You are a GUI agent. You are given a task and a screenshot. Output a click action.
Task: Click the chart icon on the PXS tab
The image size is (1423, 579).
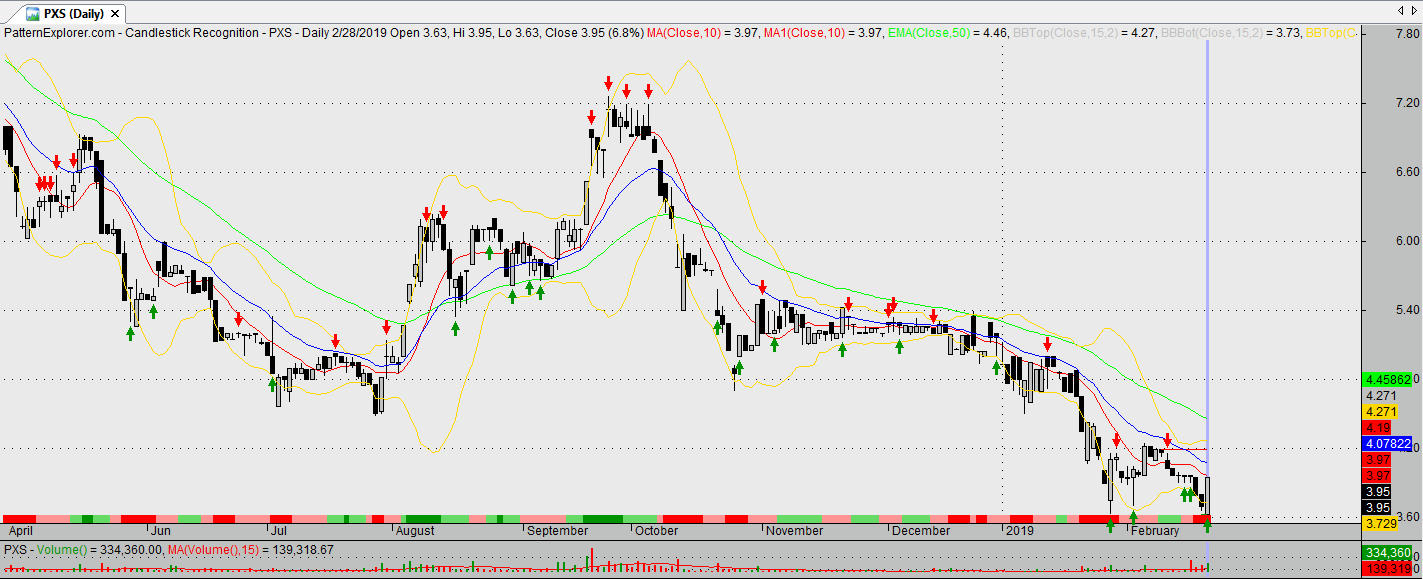click(x=33, y=14)
